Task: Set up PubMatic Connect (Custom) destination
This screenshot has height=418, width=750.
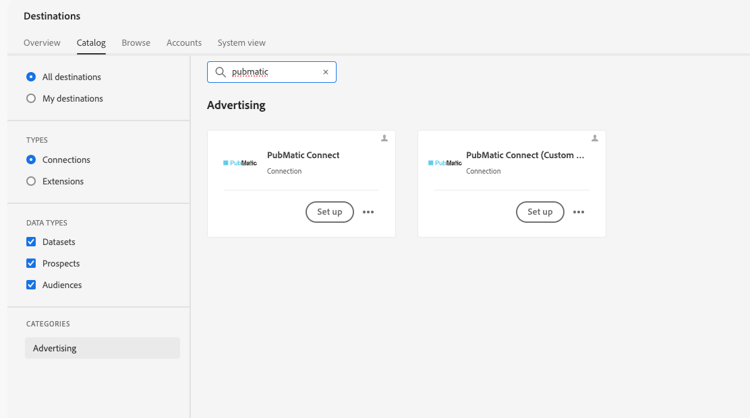Action: pos(539,212)
